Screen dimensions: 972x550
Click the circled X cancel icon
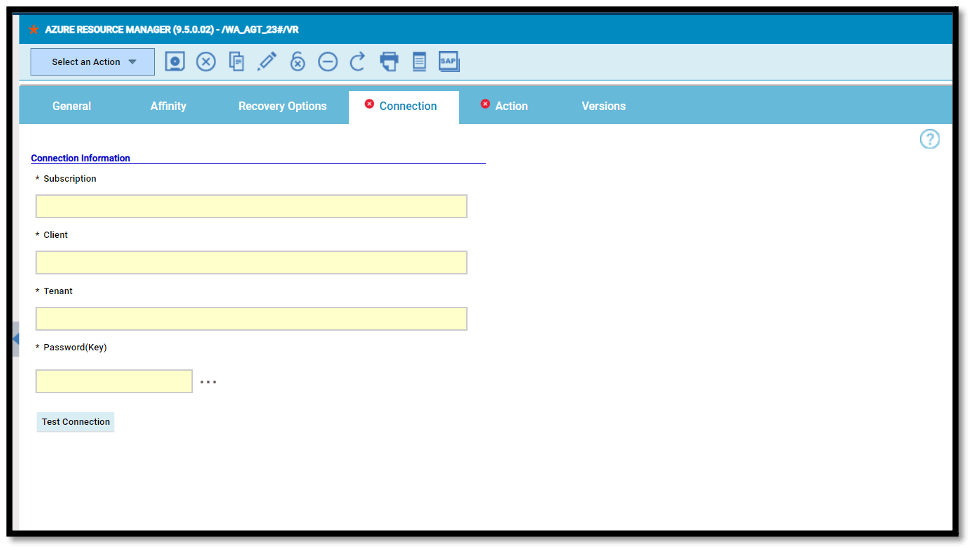206,62
